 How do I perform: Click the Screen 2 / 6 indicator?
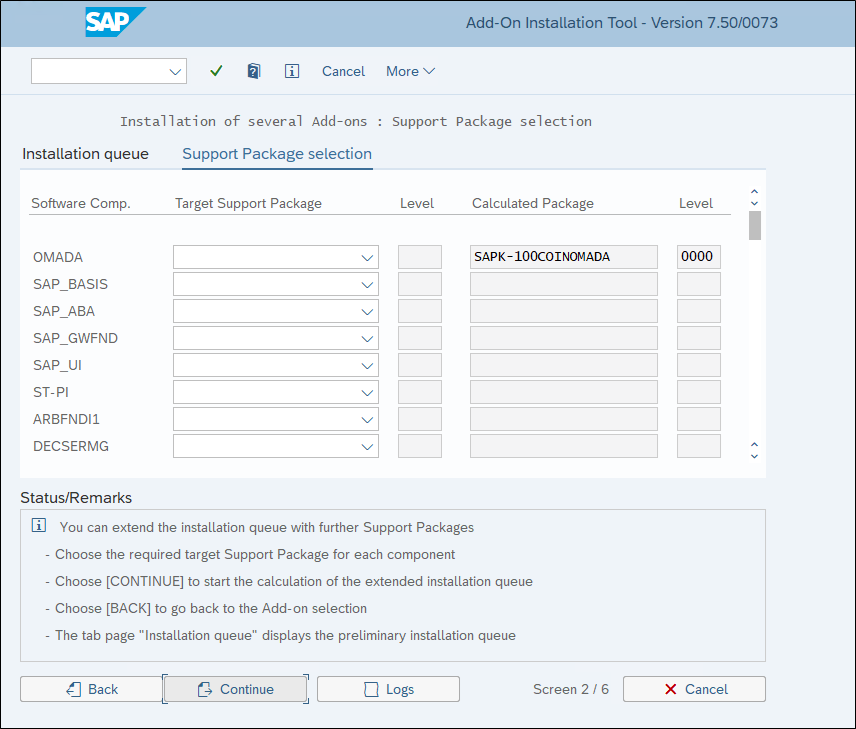[x=571, y=689]
